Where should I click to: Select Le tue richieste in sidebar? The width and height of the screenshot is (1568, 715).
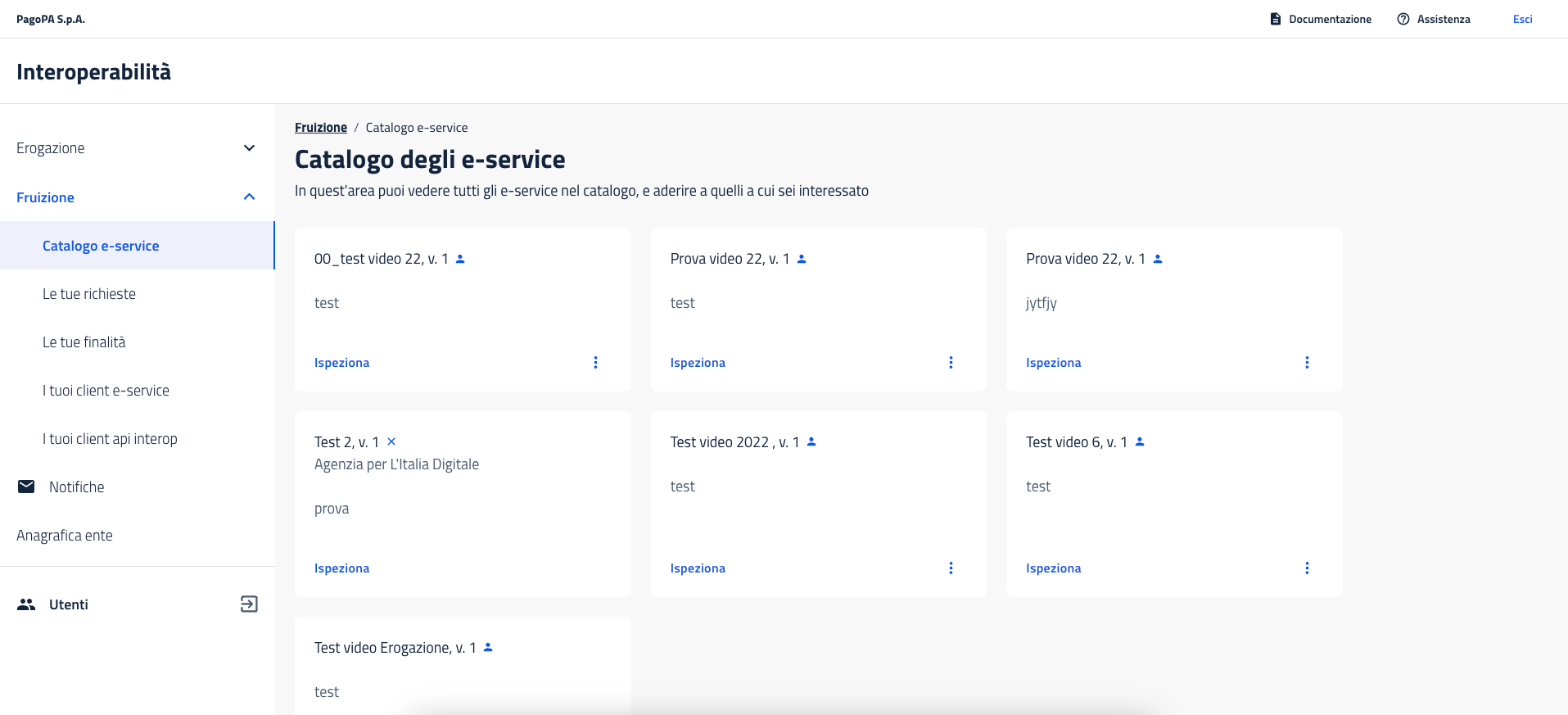click(x=89, y=294)
